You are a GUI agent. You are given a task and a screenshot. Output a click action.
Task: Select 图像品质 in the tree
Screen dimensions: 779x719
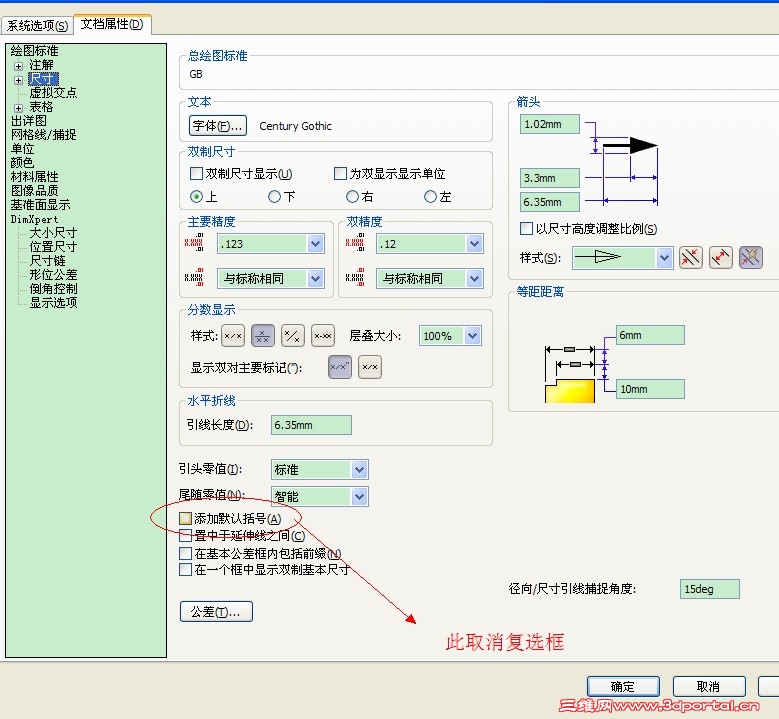pos(35,190)
